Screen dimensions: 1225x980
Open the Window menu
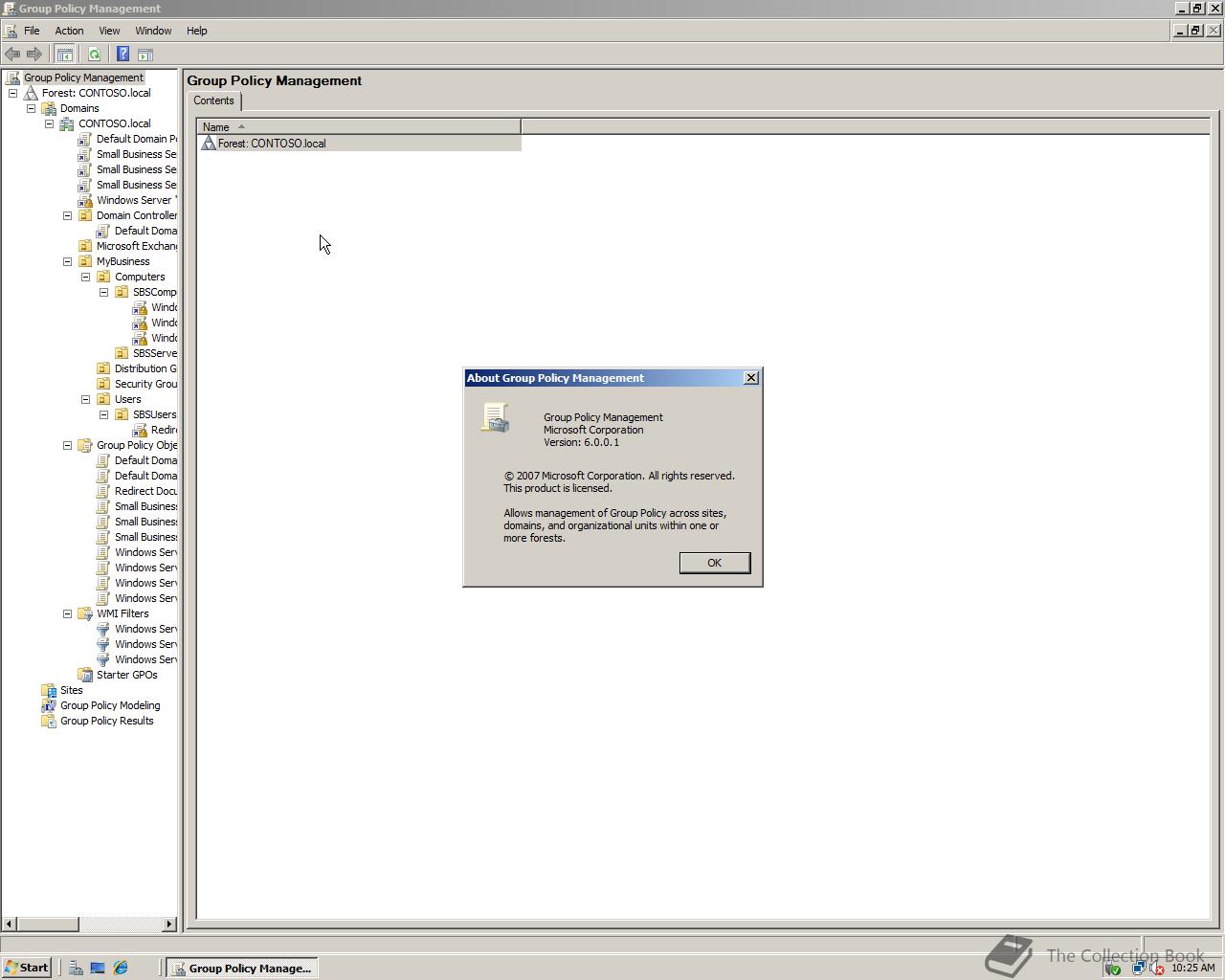[153, 31]
